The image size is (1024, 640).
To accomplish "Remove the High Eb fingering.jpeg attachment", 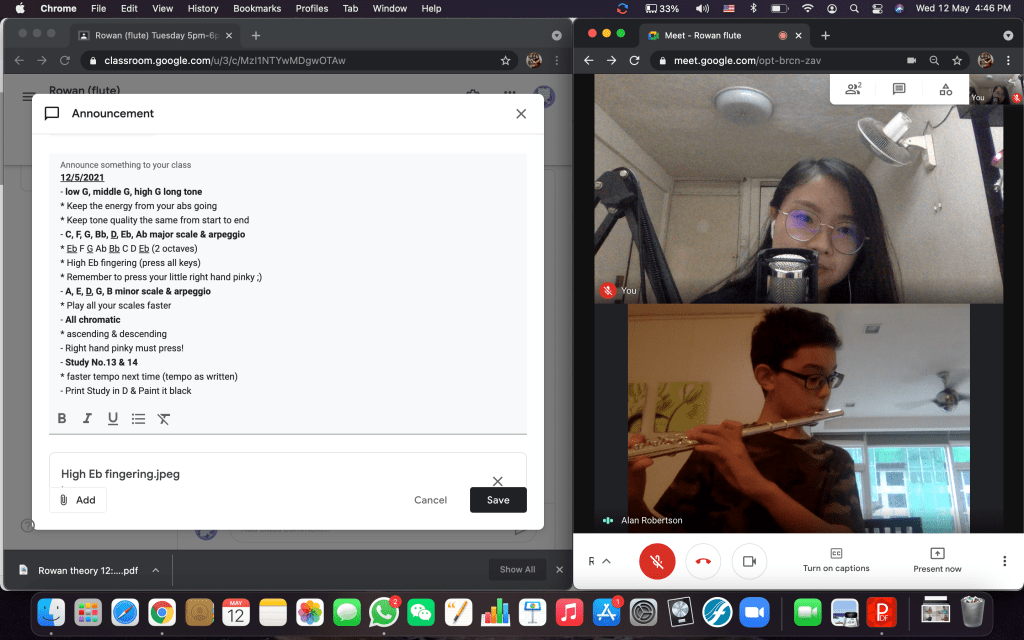I will 497,481.
